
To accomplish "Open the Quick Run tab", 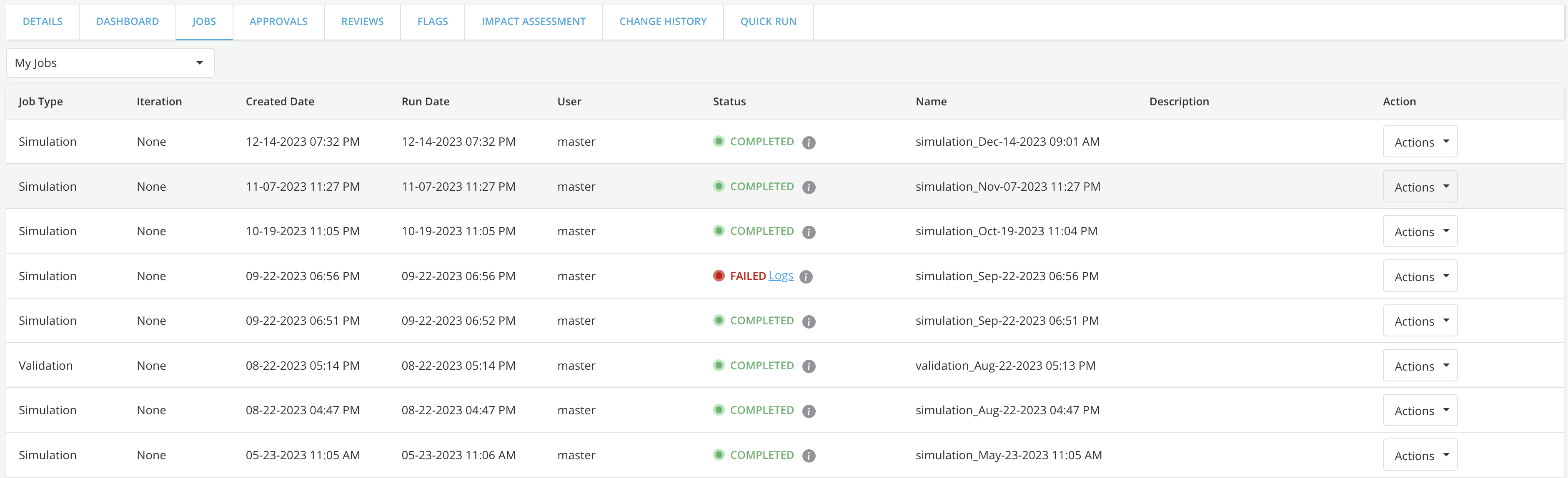I will point(768,21).
